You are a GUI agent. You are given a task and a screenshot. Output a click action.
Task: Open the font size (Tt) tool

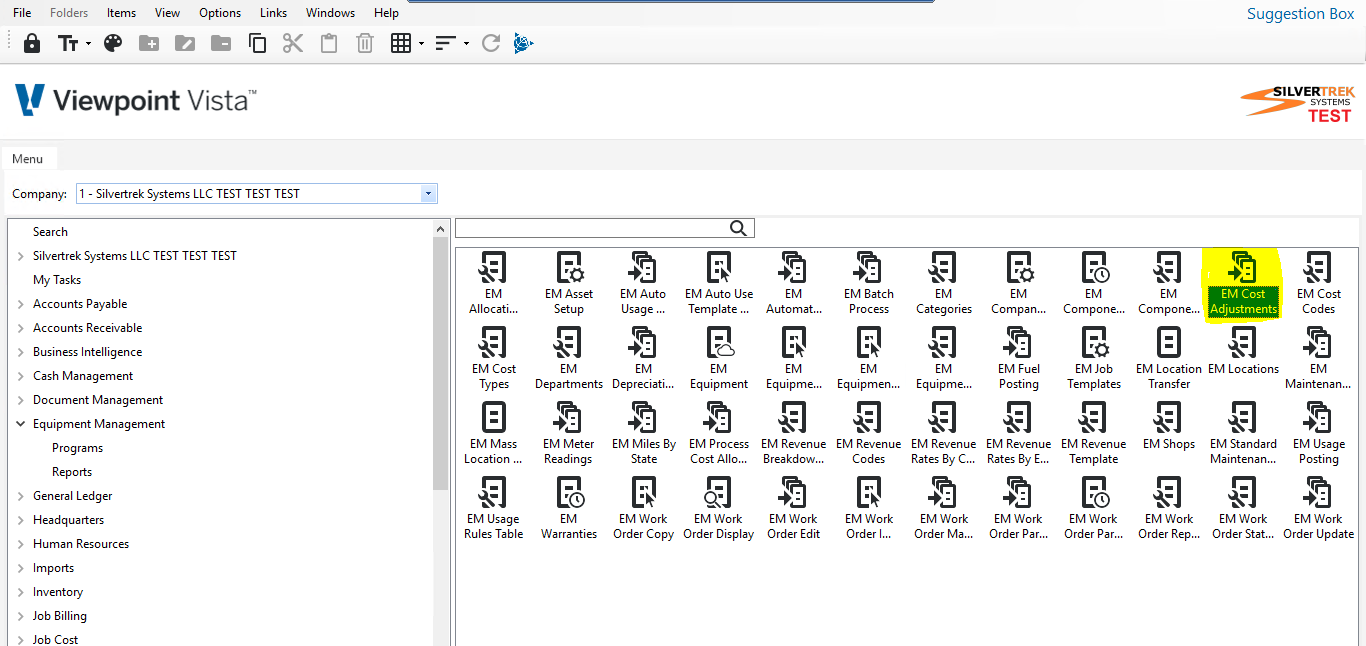pos(68,43)
